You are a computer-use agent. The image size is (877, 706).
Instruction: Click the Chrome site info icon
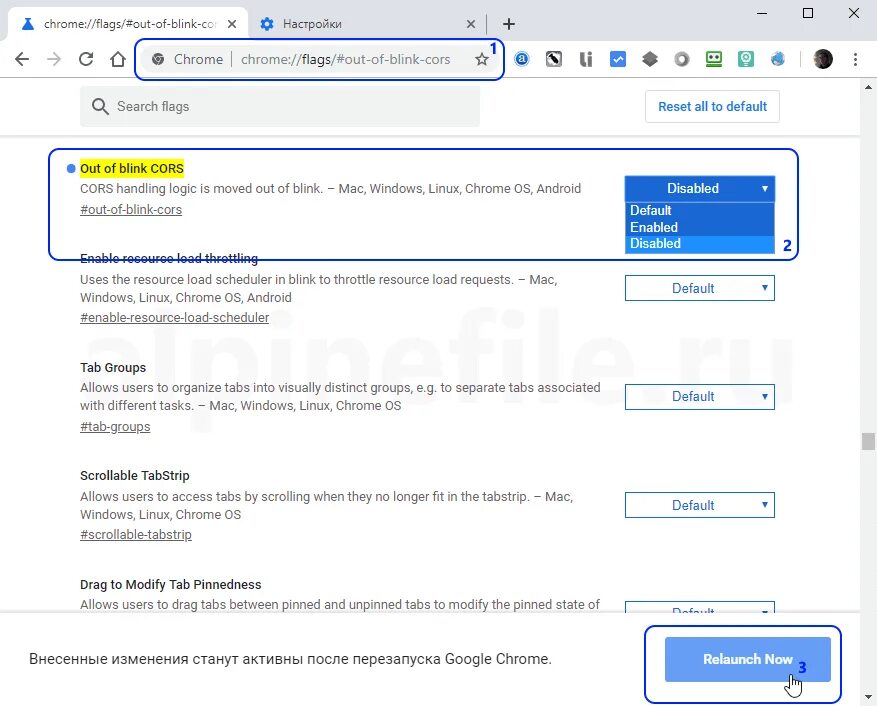click(158, 59)
